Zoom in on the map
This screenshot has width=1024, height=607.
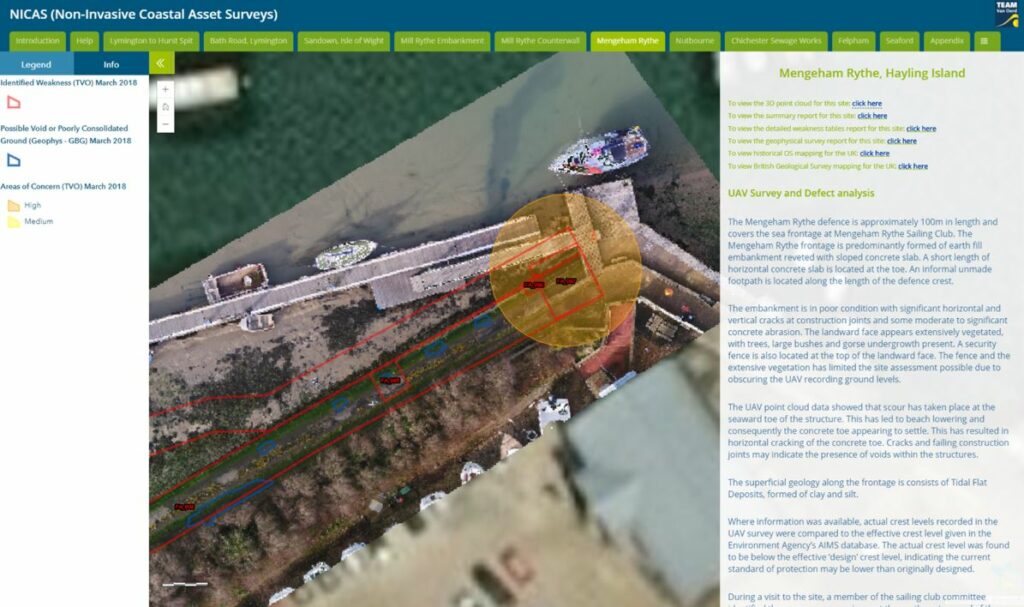[165, 90]
